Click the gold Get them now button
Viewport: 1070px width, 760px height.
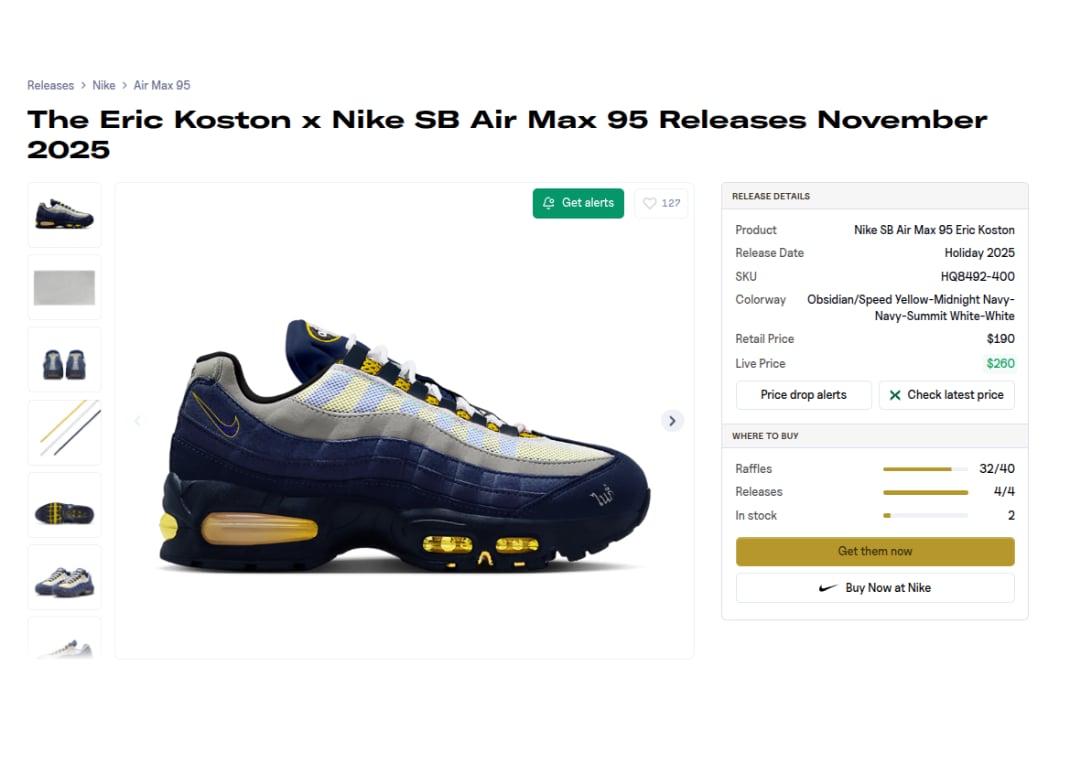[875, 551]
